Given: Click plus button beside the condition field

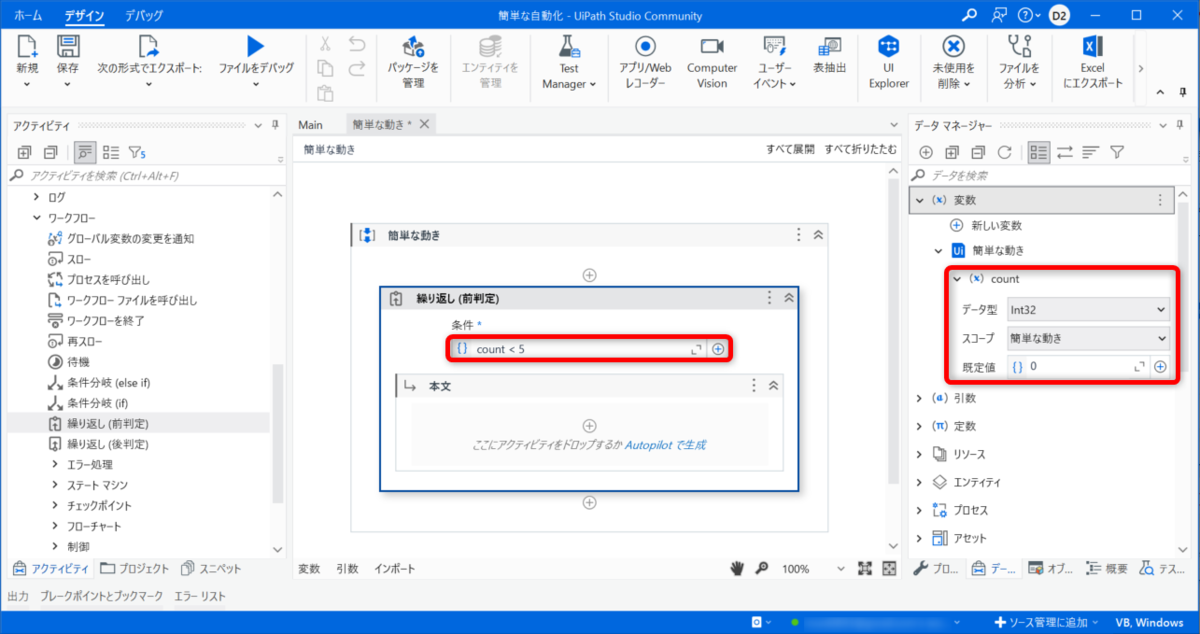Looking at the screenshot, I should tap(717, 349).
